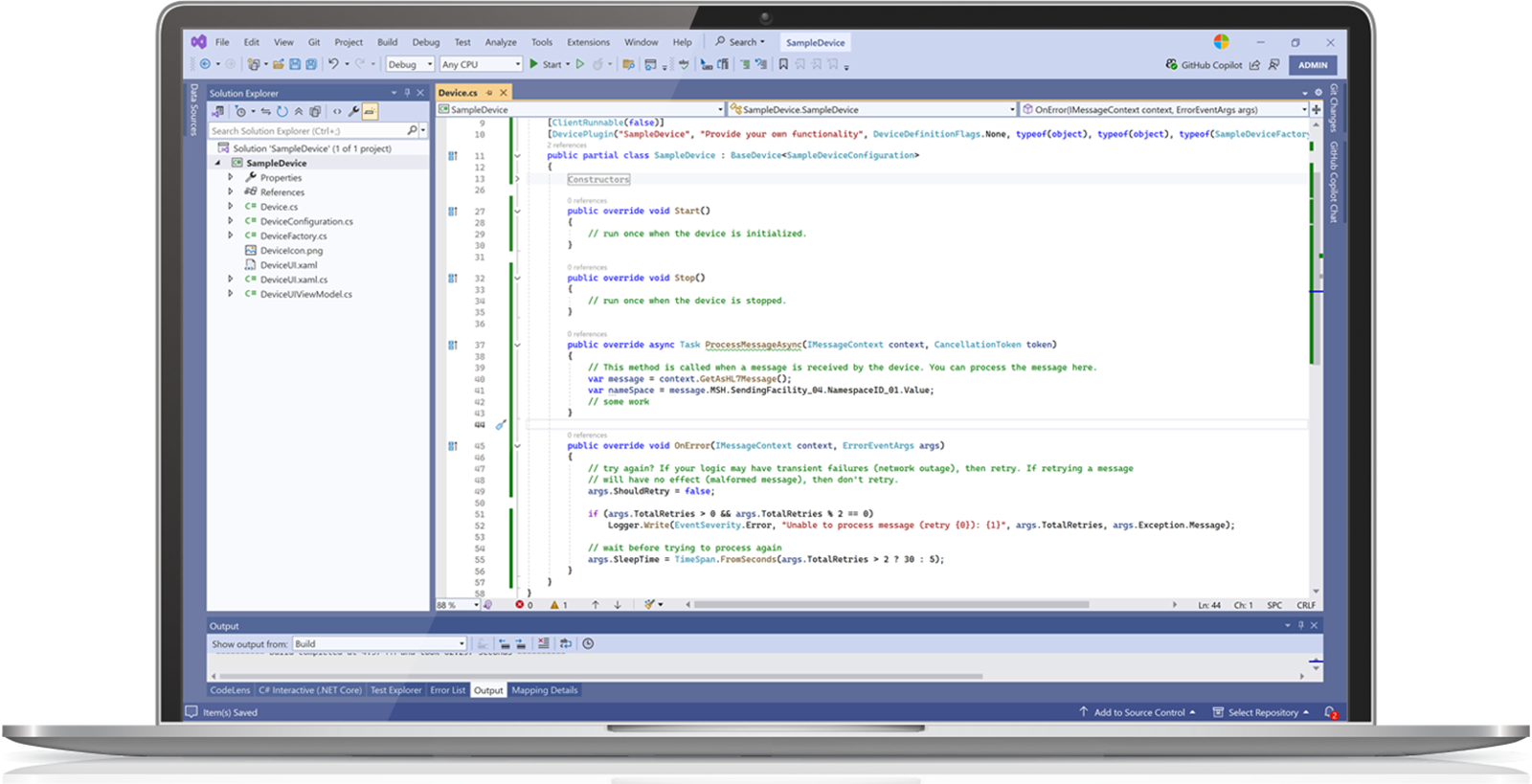Image resolution: width=1532 pixels, height=784 pixels.
Task: Open Solution Explorer Properties wrench icon
Action: click(x=353, y=111)
